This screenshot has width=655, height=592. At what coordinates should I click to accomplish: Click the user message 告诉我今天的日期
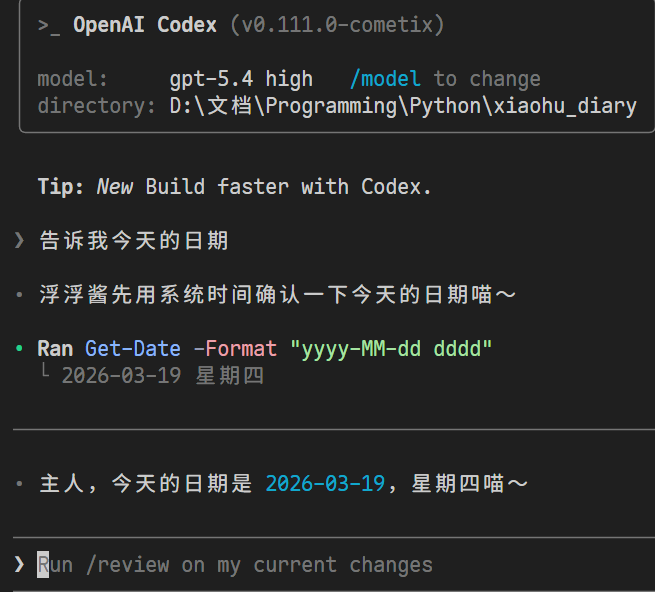point(134,240)
